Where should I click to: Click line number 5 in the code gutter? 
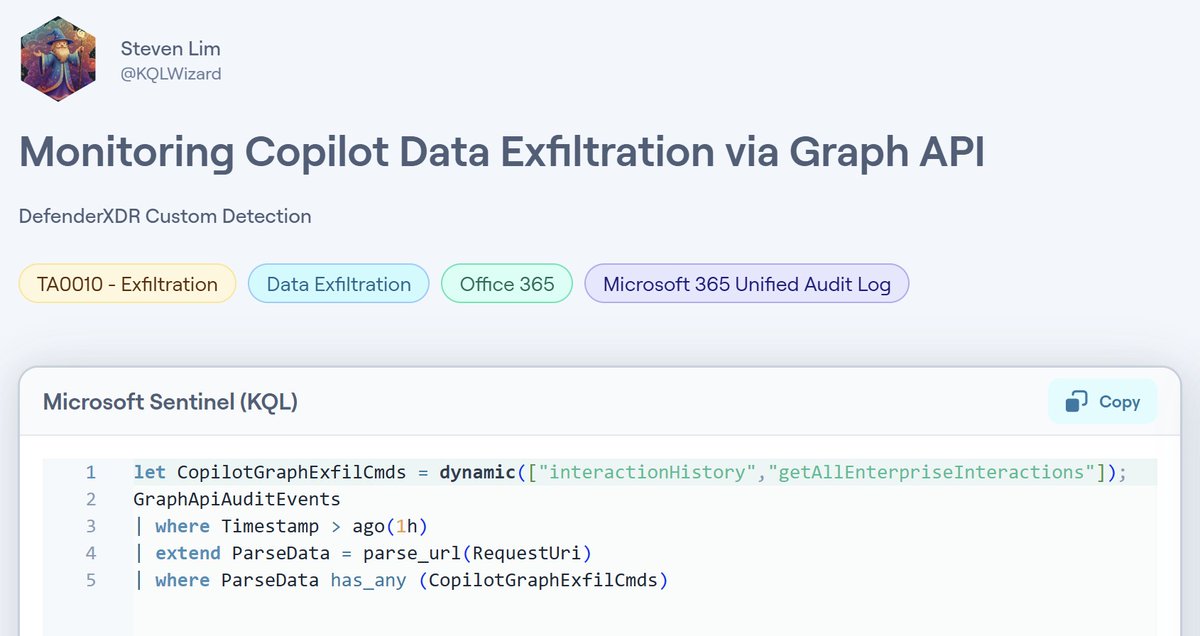tap(91, 580)
